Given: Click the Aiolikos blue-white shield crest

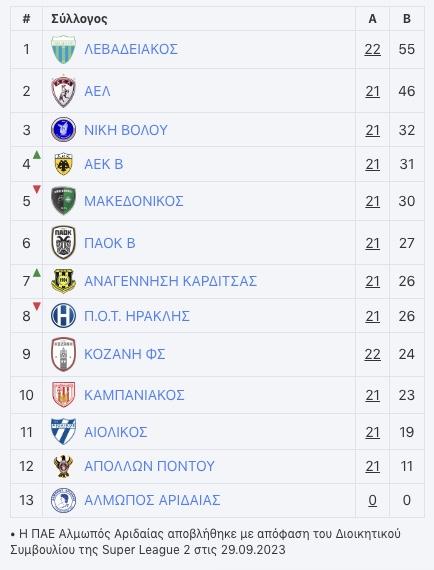Looking at the screenshot, I should pos(63,431).
